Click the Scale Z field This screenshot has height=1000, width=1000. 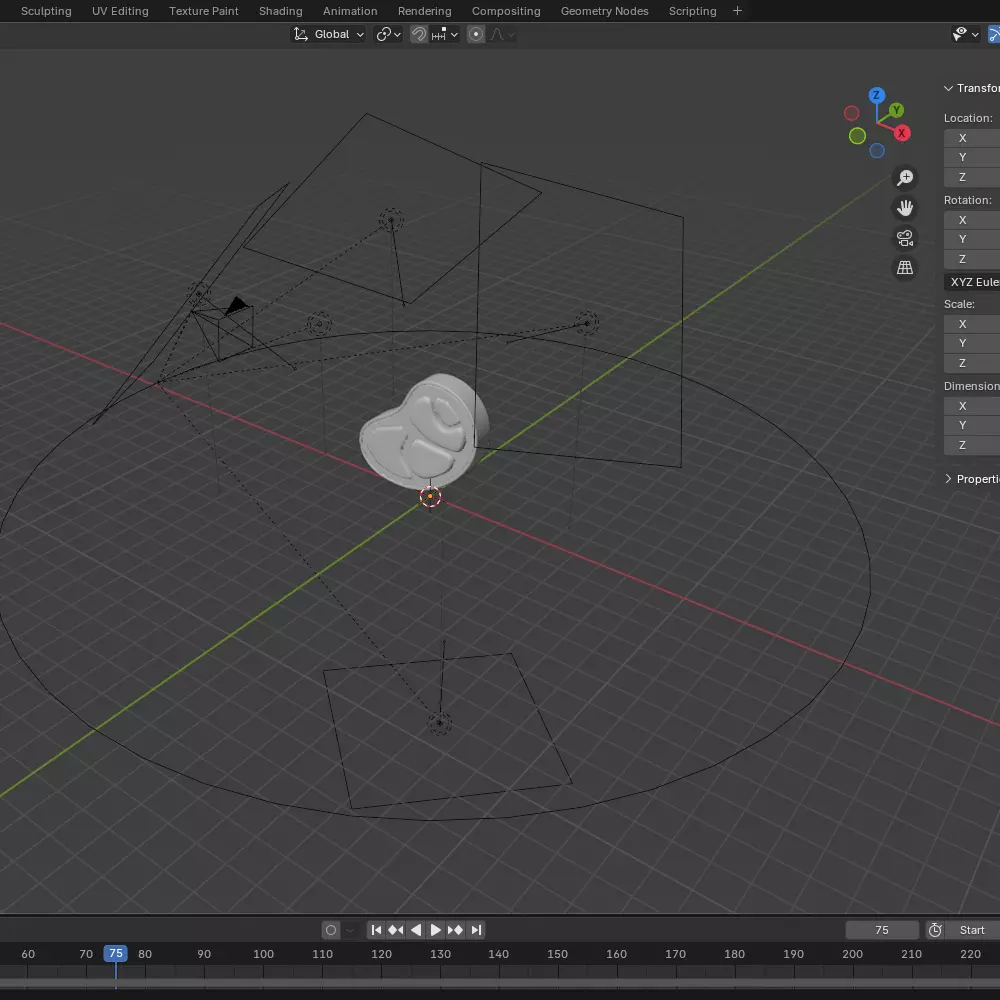tap(972, 363)
